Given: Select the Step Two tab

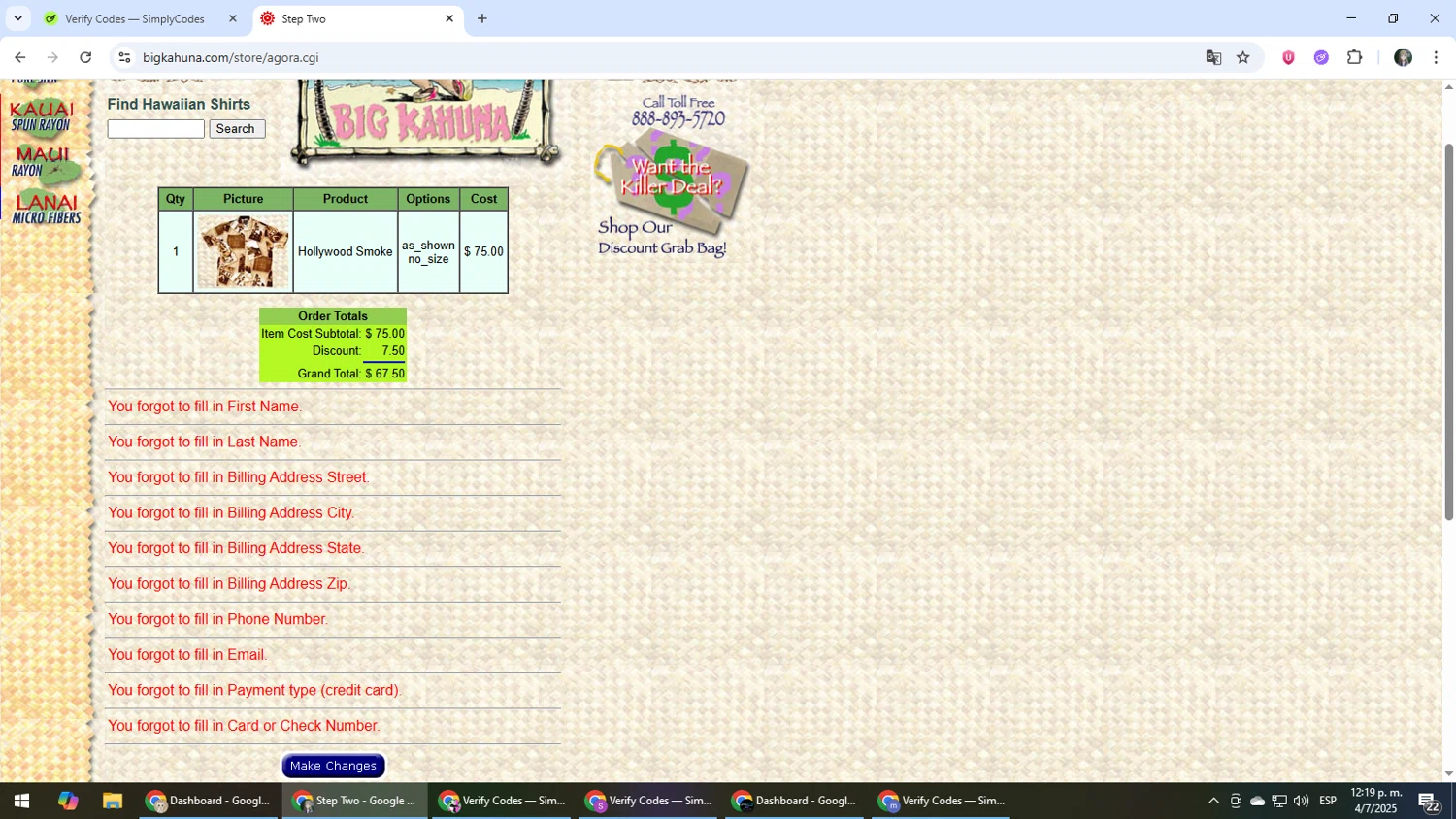Looking at the screenshot, I should (x=357, y=18).
